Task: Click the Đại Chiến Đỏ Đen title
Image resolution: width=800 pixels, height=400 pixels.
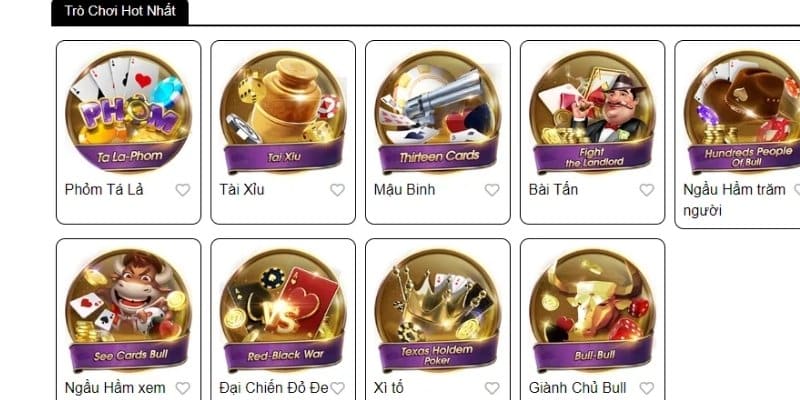Action: click(273, 388)
